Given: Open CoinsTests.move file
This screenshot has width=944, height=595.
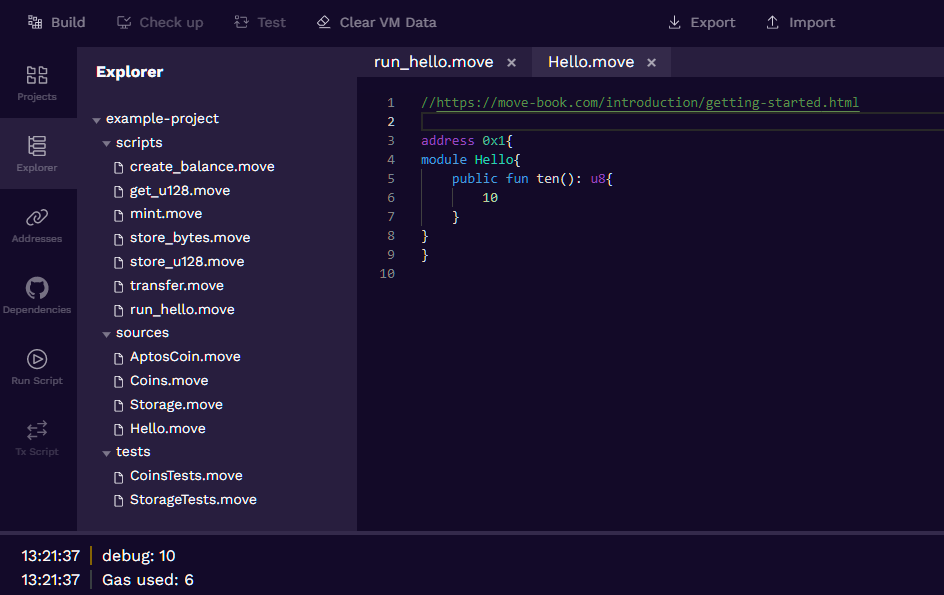Looking at the screenshot, I should coord(186,476).
